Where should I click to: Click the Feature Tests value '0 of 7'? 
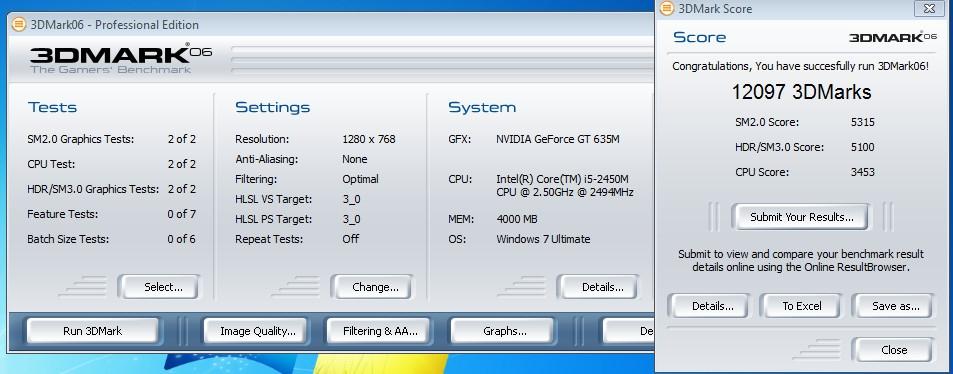182,214
